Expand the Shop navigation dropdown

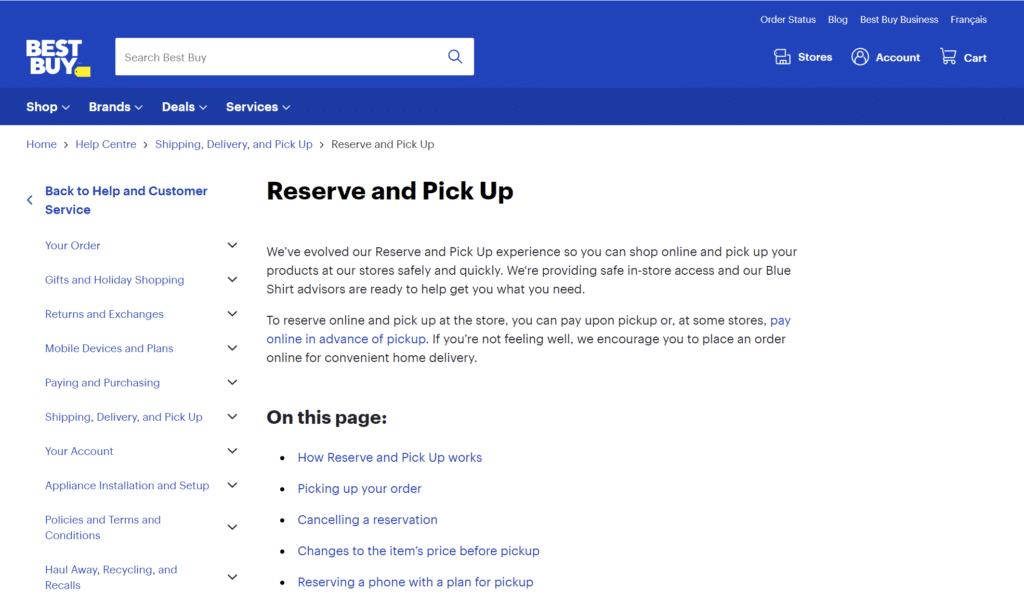click(47, 106)
